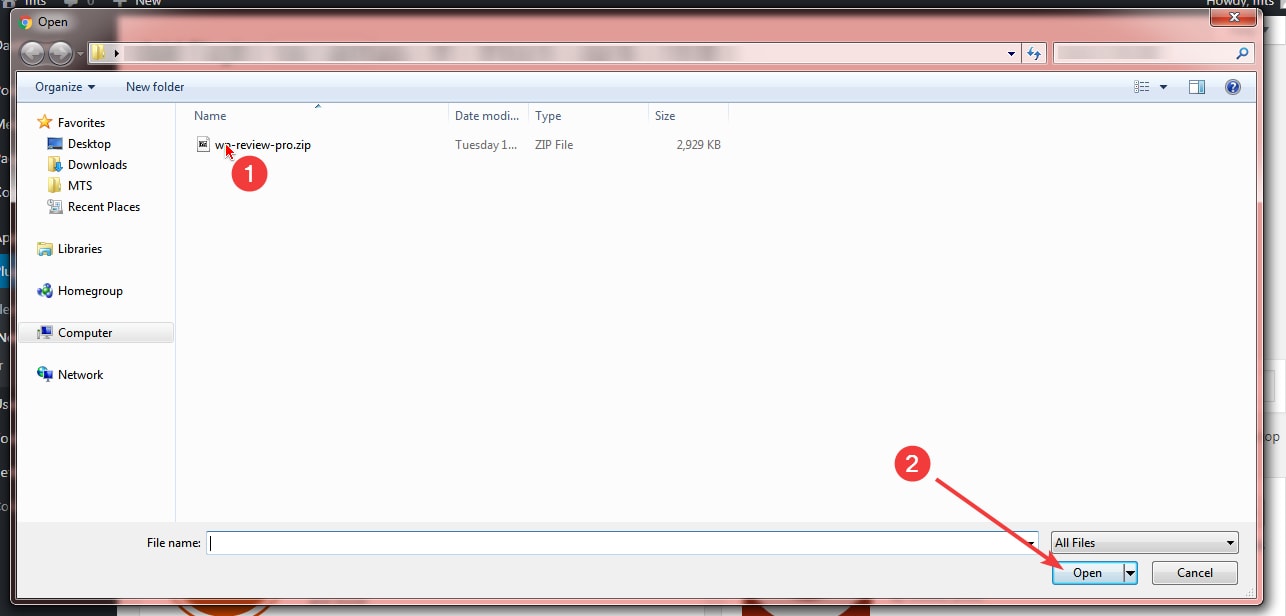Click the search magnifier icon

click(1243, 53)
